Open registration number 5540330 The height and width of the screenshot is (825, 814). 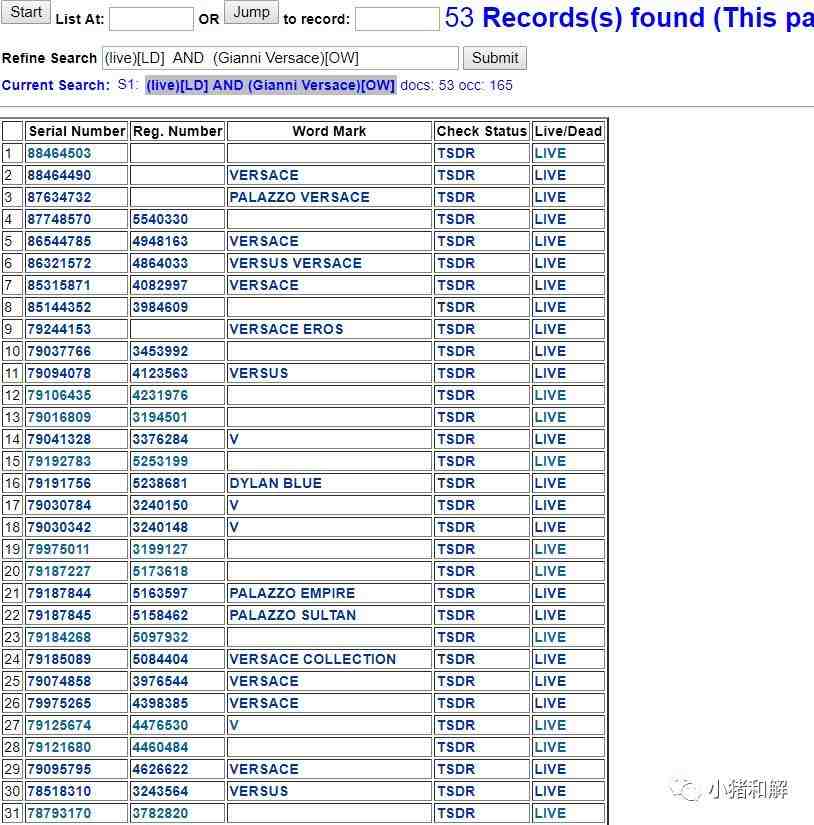(x=160, y=219)
